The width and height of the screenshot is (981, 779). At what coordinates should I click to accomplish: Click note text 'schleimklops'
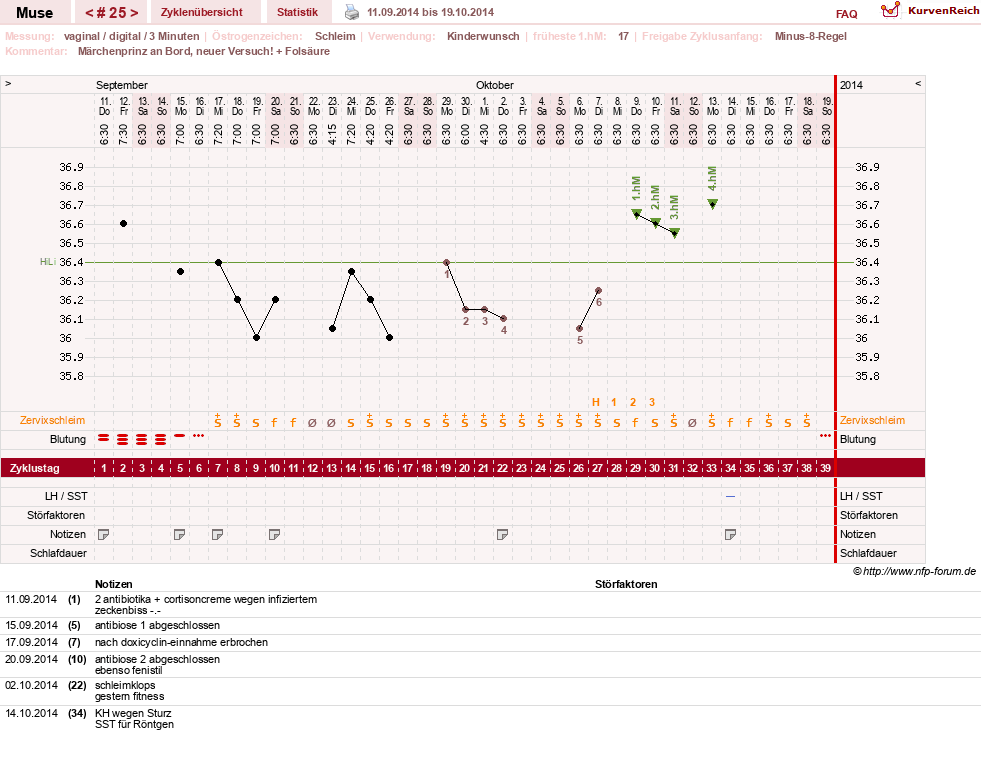coord(125,685)
